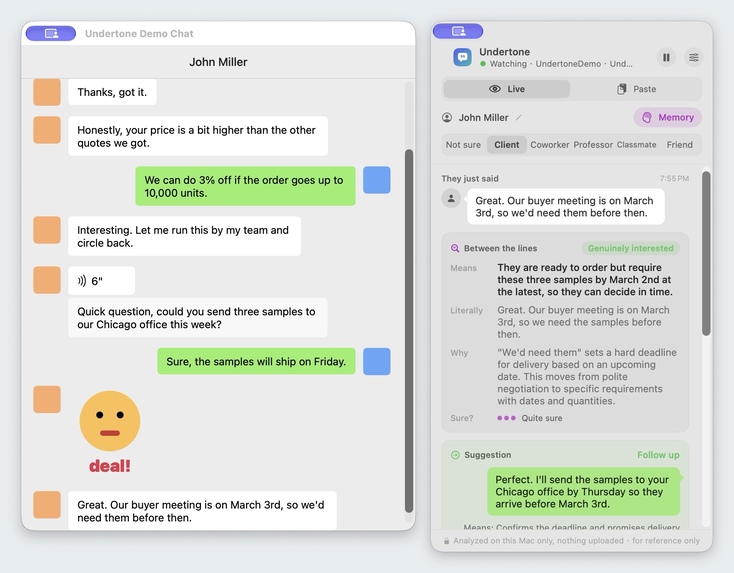Click the suggested reply about Chicago samples
Screen dimensions: 734x573
pyautogui.click(x=583, y=492)
